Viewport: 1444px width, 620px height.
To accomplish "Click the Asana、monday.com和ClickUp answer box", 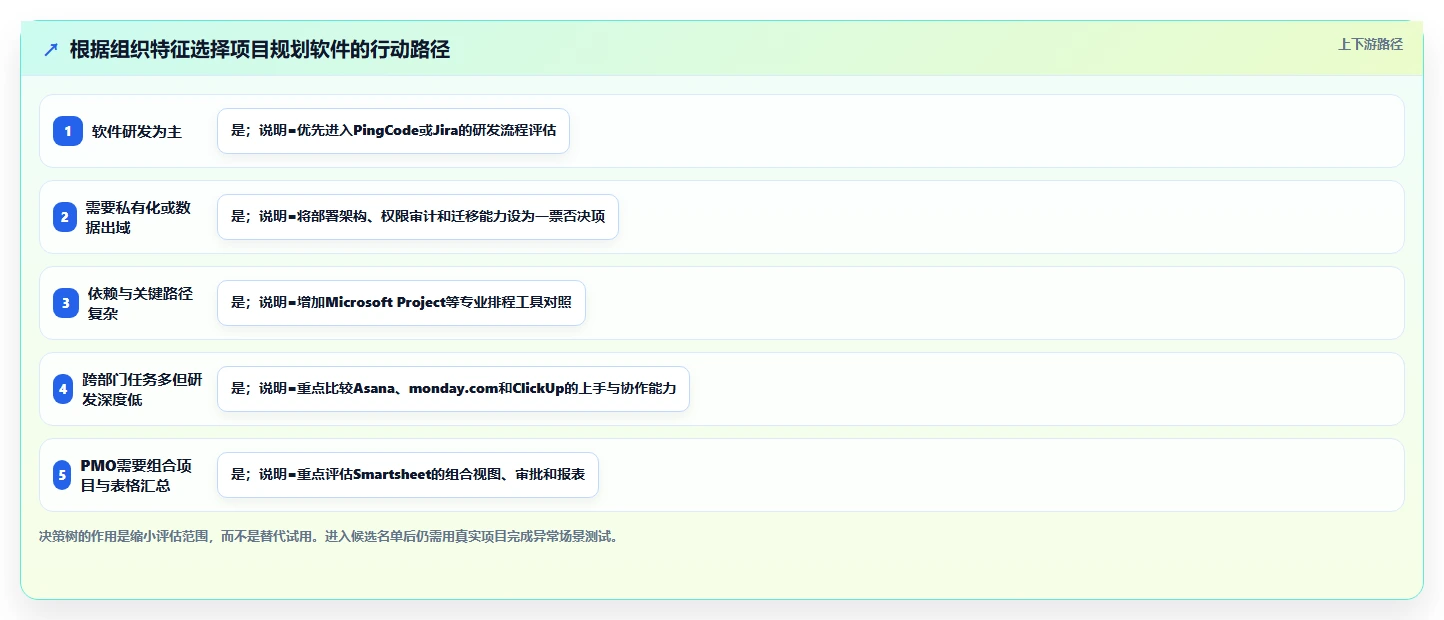I will [x=453, y=389].
